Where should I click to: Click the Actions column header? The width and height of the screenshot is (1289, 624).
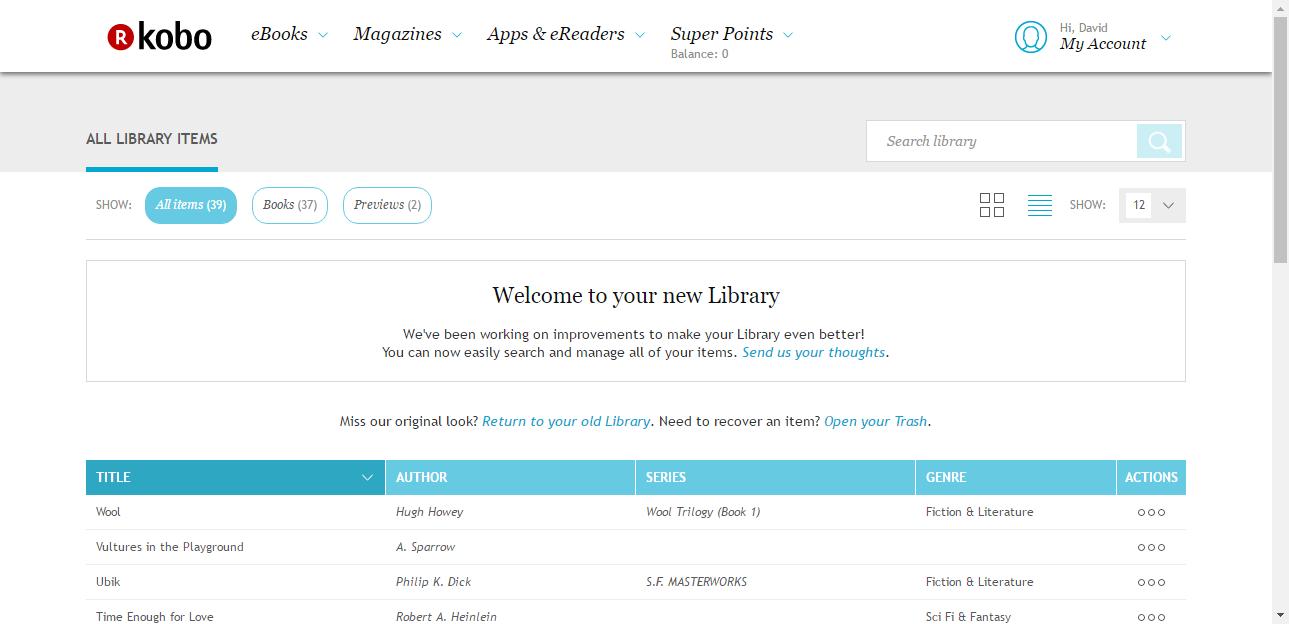click(1151, 477)
